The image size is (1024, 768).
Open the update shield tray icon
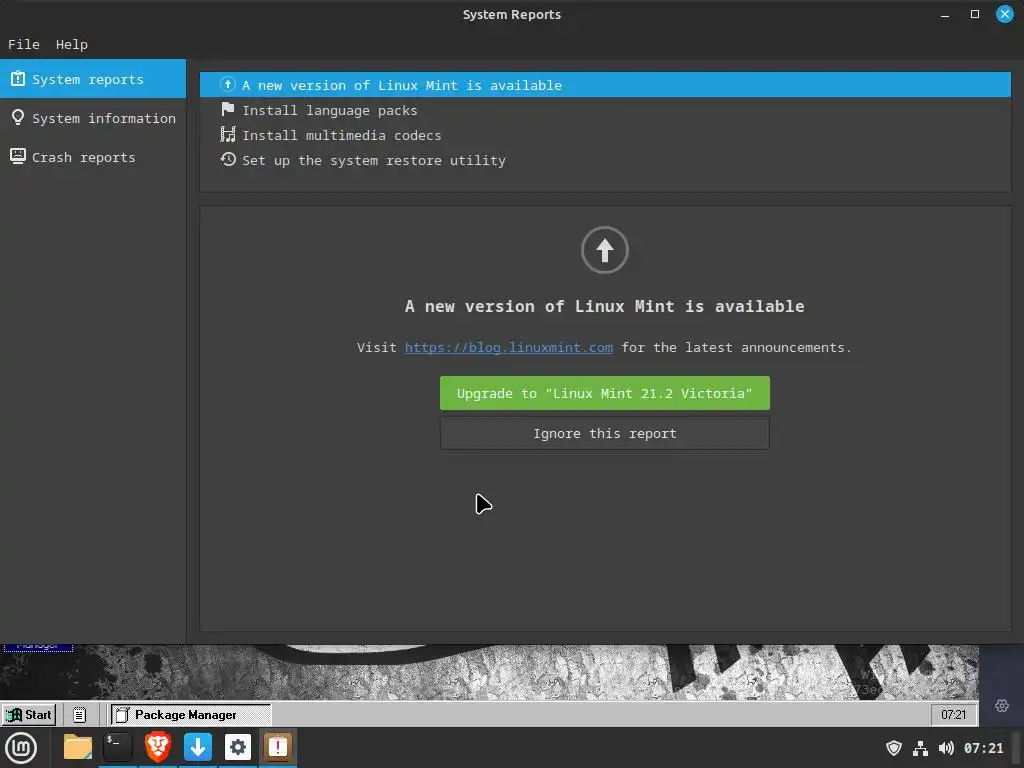tap(894, 748)
